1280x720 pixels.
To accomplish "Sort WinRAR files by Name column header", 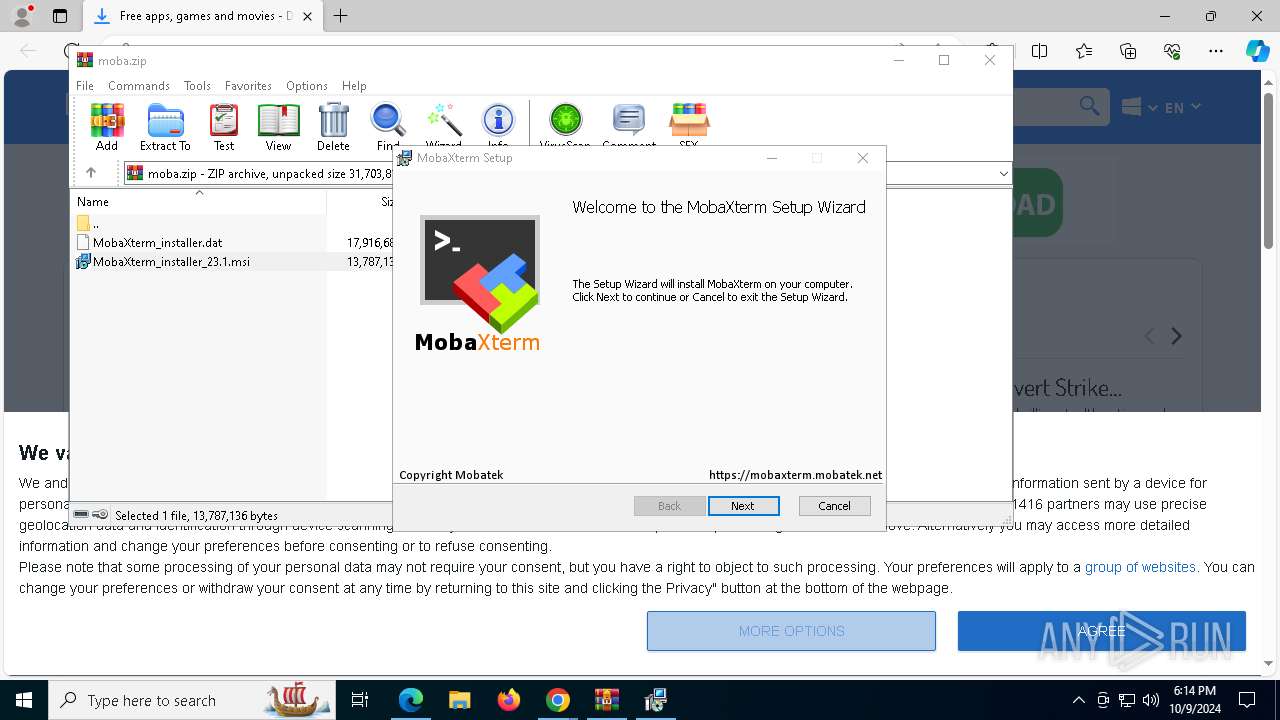I will [x=199, y=201].
